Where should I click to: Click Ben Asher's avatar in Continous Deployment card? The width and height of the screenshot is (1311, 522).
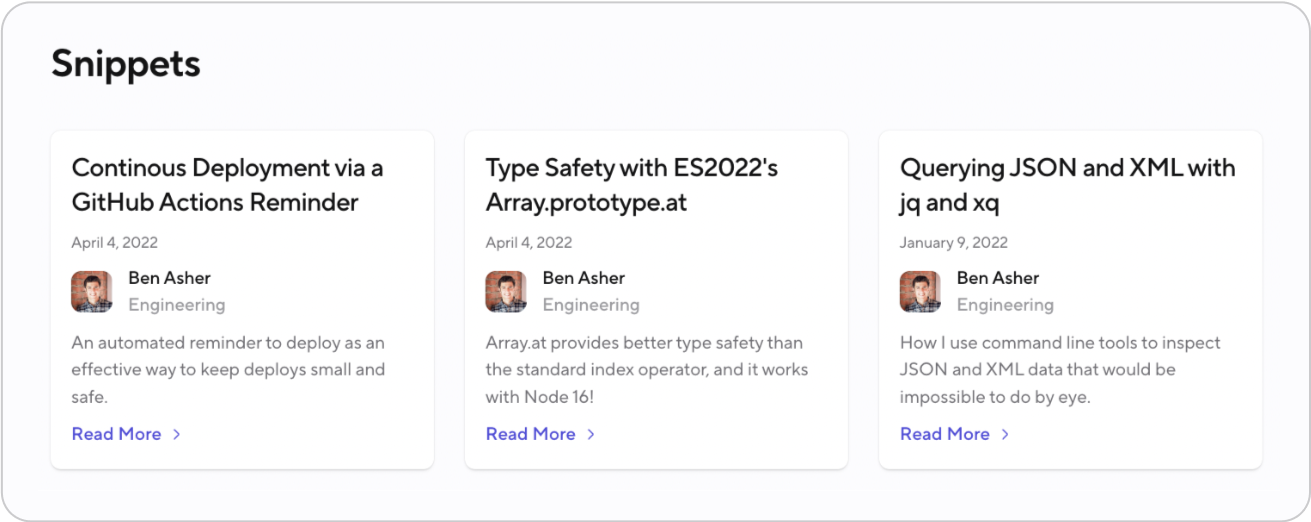92,291
